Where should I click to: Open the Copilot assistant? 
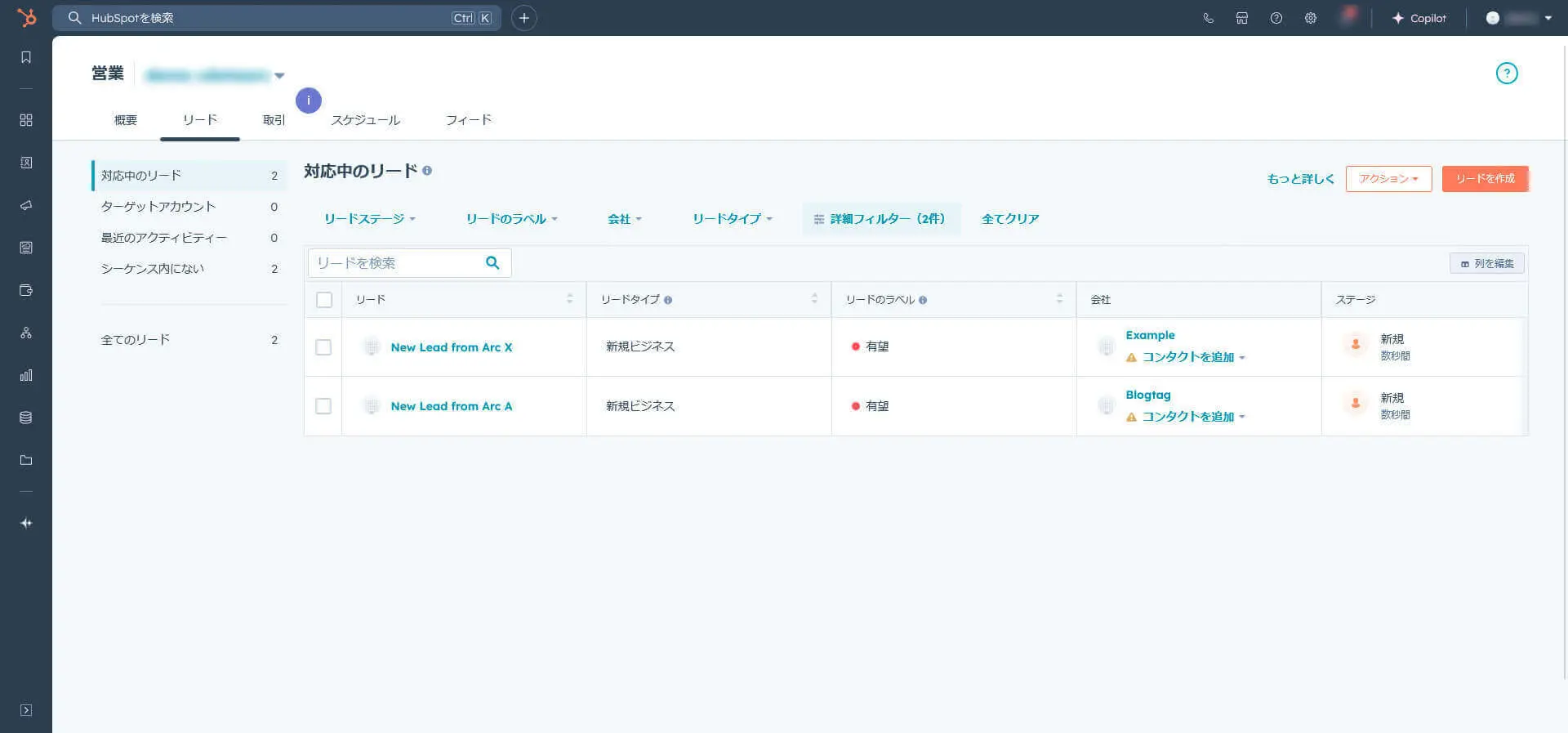1419,18
